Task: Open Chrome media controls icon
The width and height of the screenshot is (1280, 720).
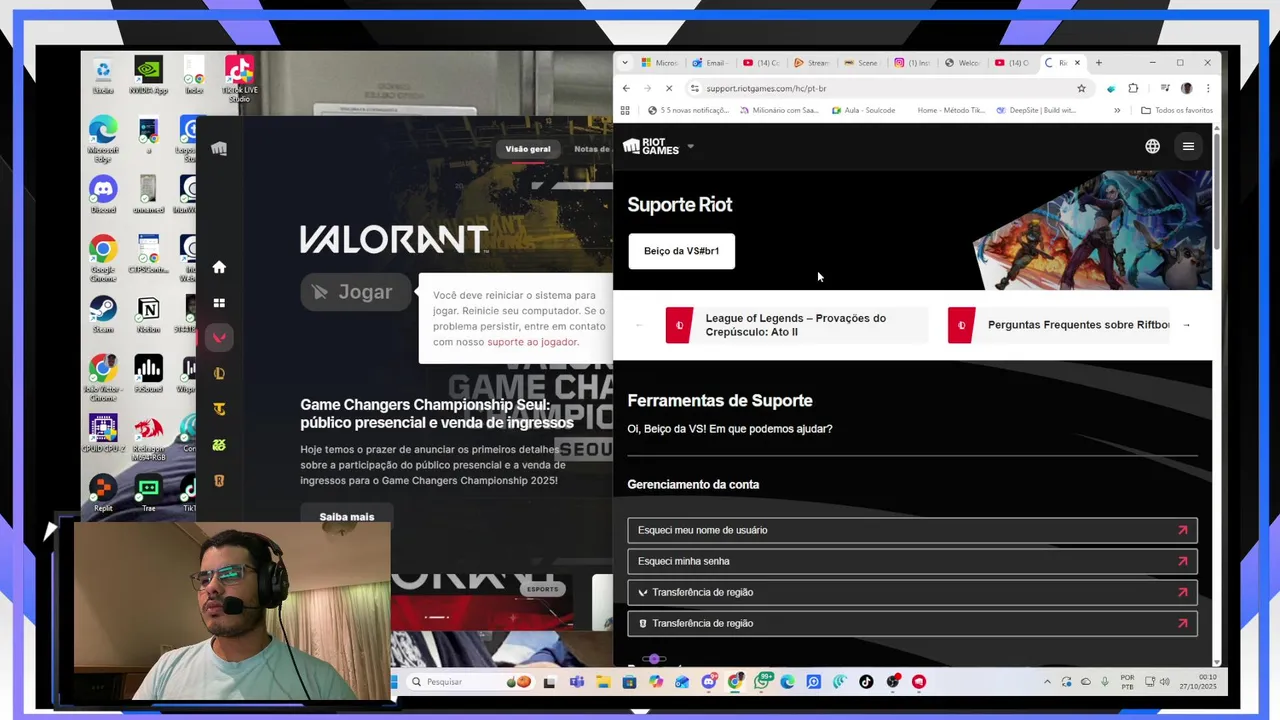Action: (1165, 88)
